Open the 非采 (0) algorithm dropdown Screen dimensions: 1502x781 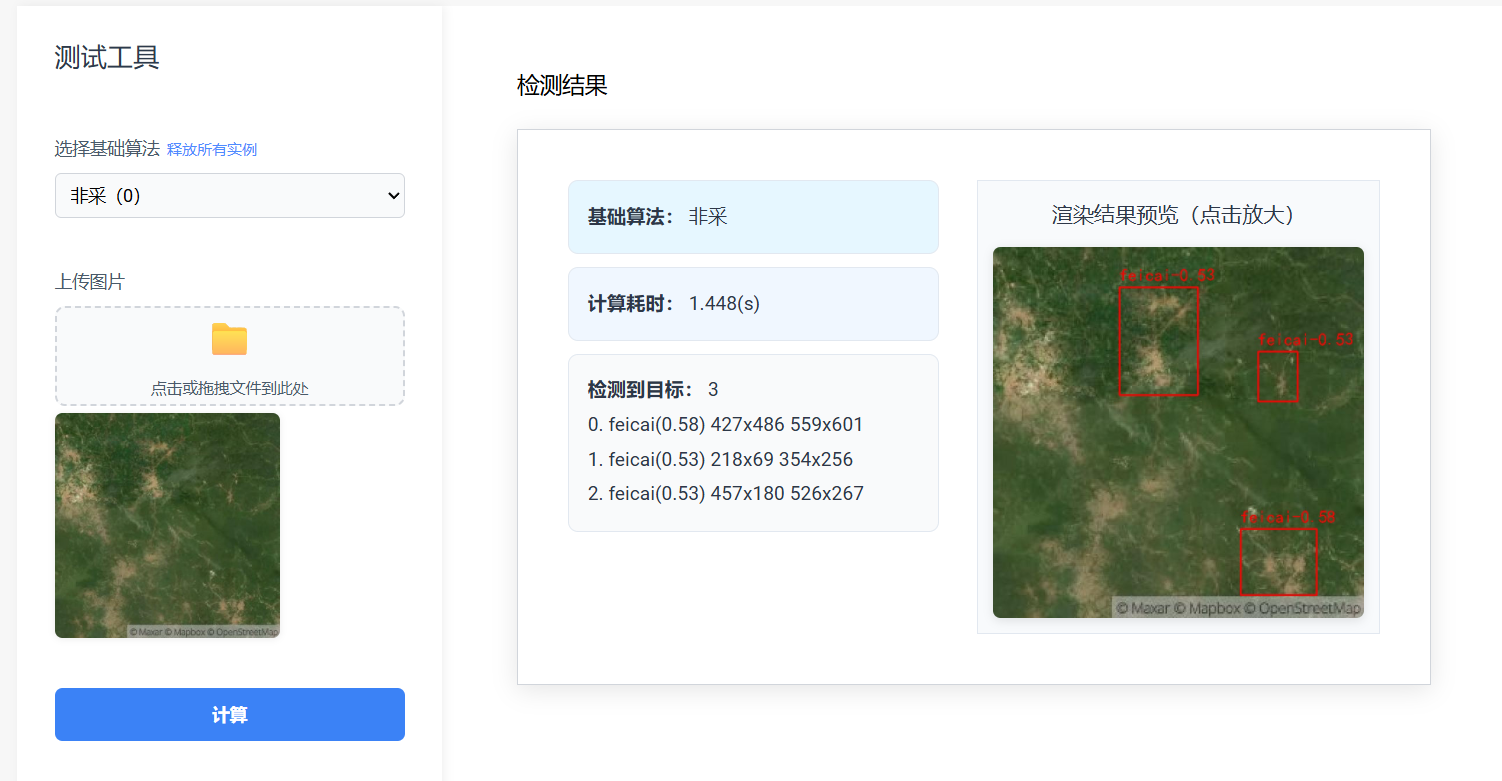(x=229, y=196)
